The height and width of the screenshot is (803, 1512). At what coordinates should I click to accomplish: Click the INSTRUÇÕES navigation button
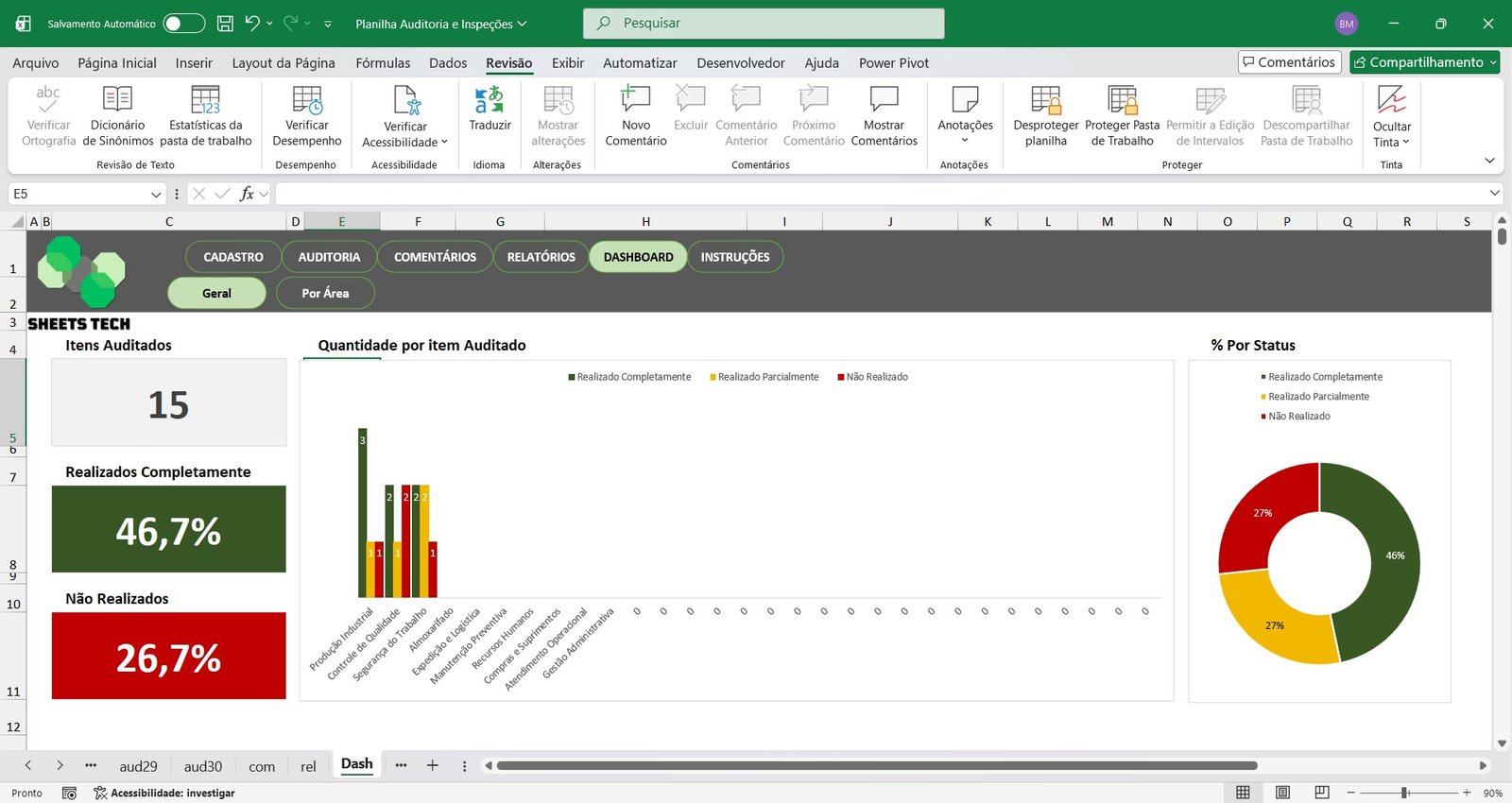(735, 257)
